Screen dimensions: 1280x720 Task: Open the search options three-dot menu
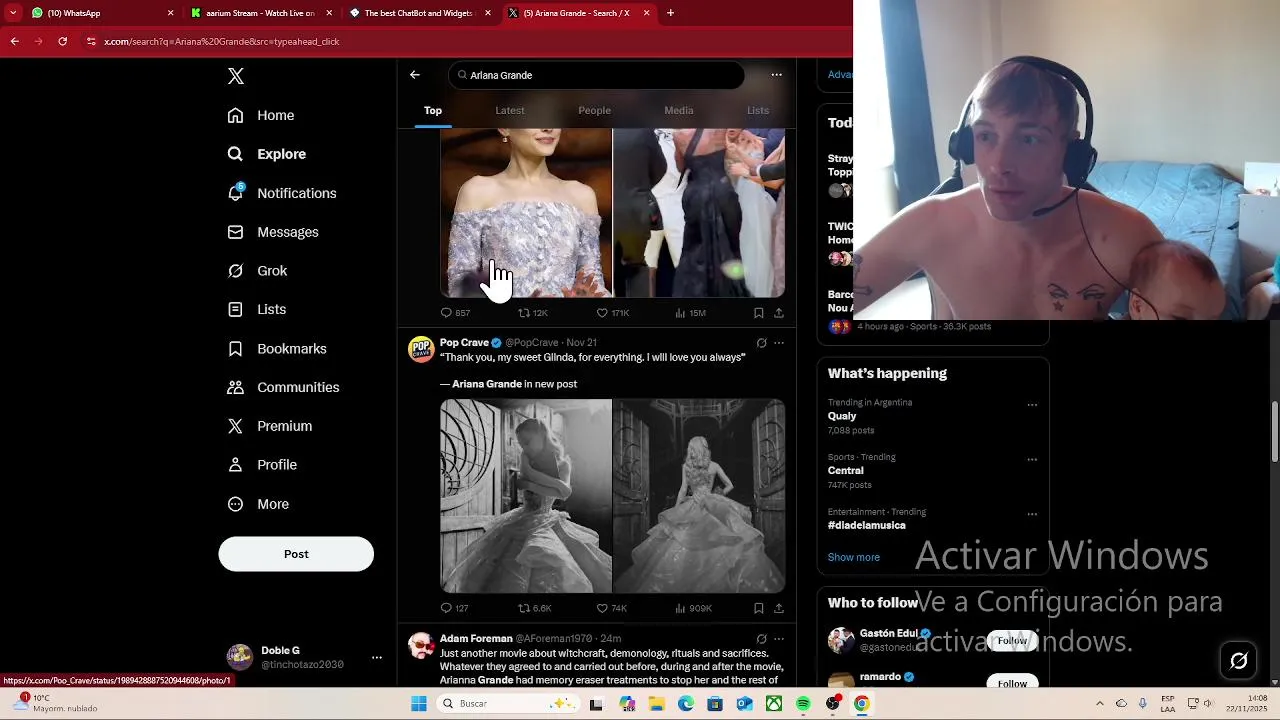(776, 75)
